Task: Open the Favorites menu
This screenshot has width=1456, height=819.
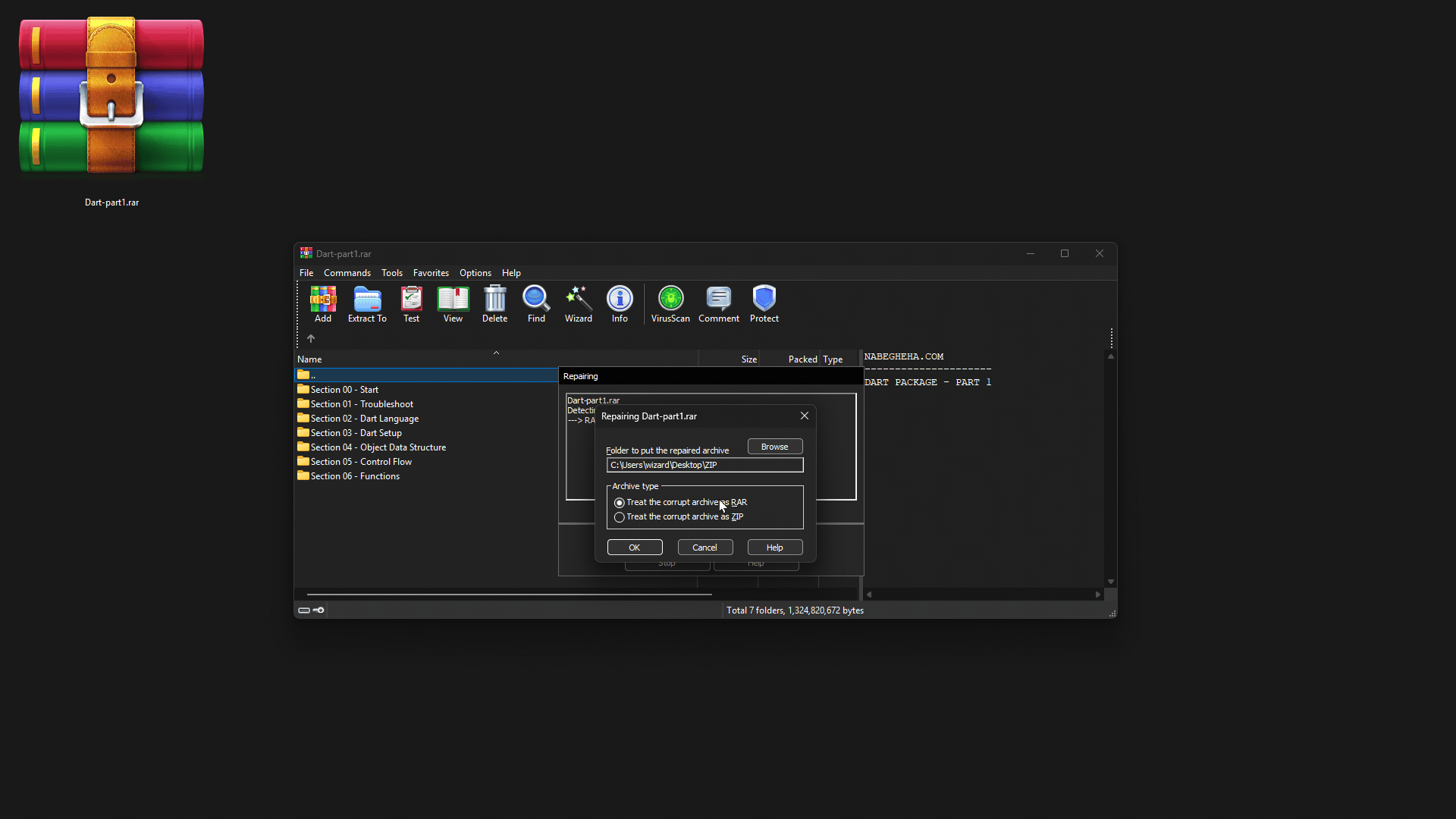Action: (x=431, y=273)
